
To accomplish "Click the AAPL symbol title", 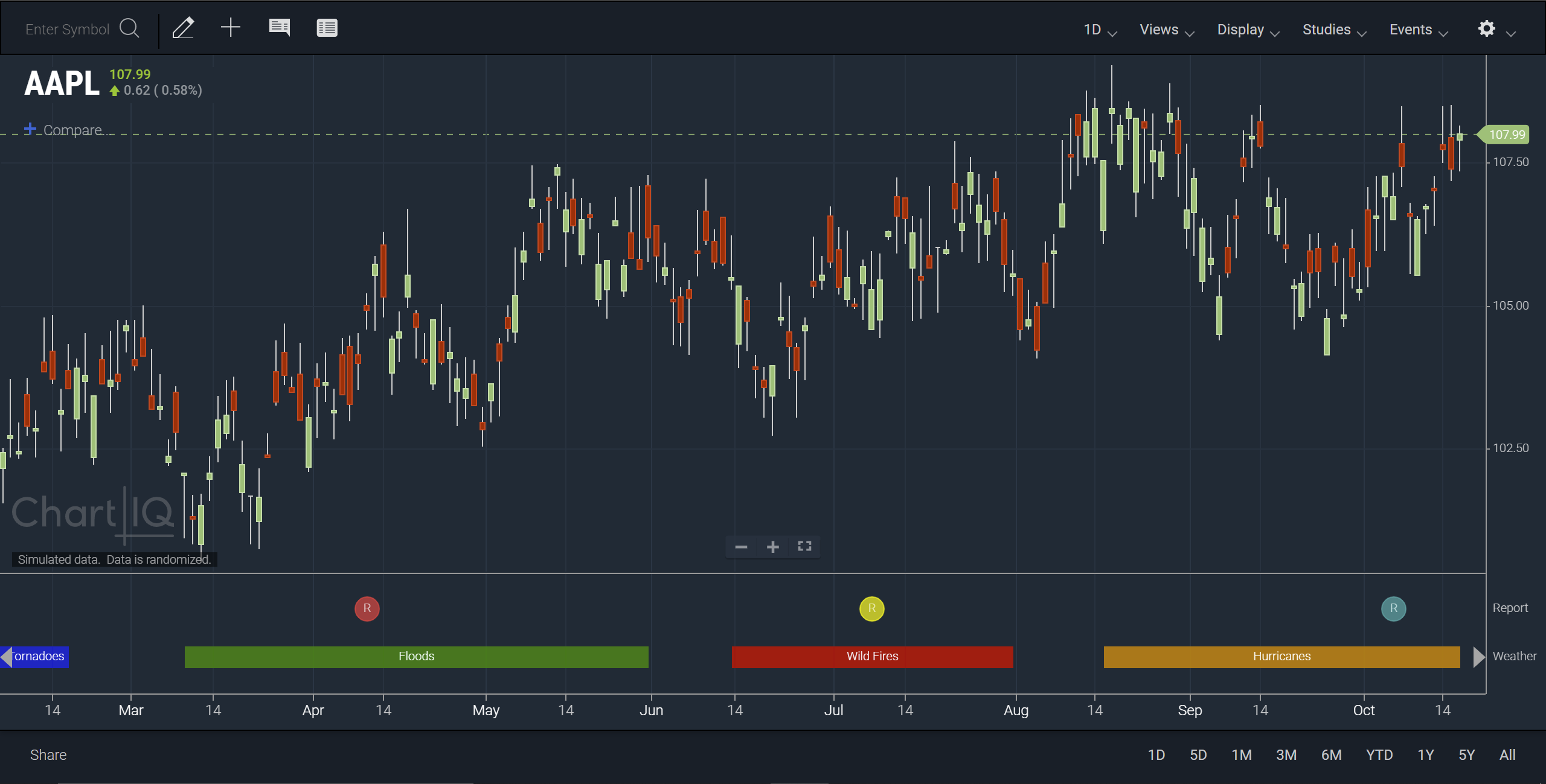I will click(62, 83).
